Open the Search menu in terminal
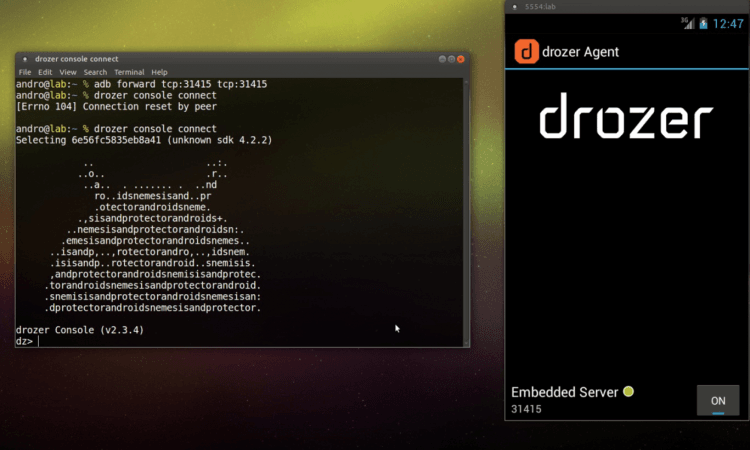Screen dimensions: 750x450 click(95, 72)
